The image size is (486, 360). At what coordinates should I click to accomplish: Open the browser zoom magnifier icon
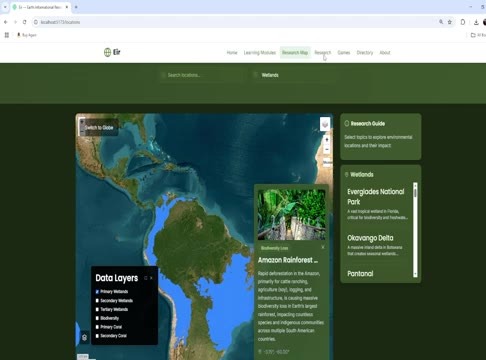pyautogui.click(x=441, y=22)
